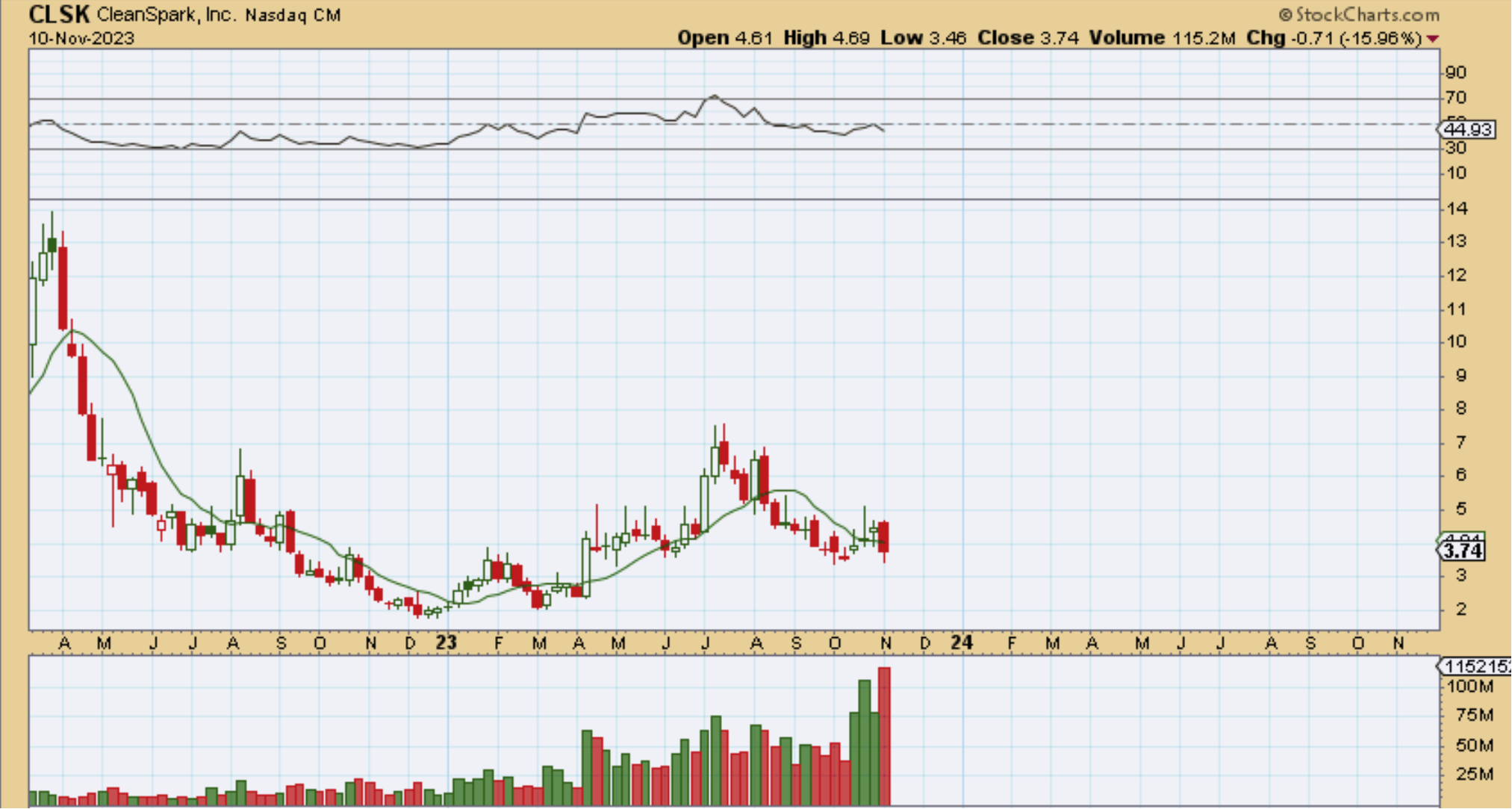Viewport: 1512px width, 809px height.
Task: Click the tallest green volume bar
Action: pos(865,742)
